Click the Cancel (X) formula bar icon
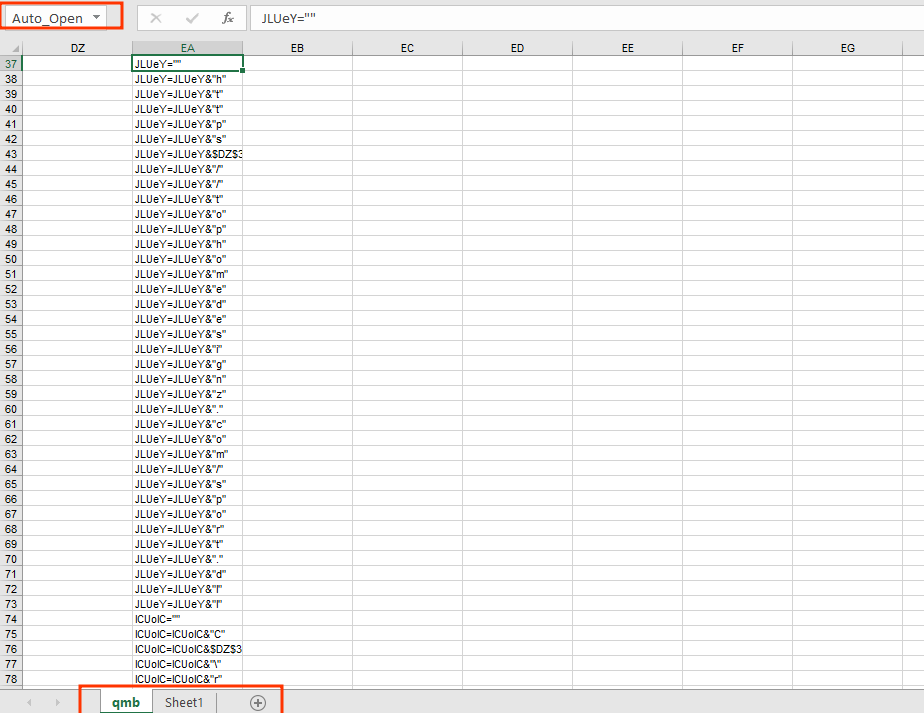 [x=155, y=18]
